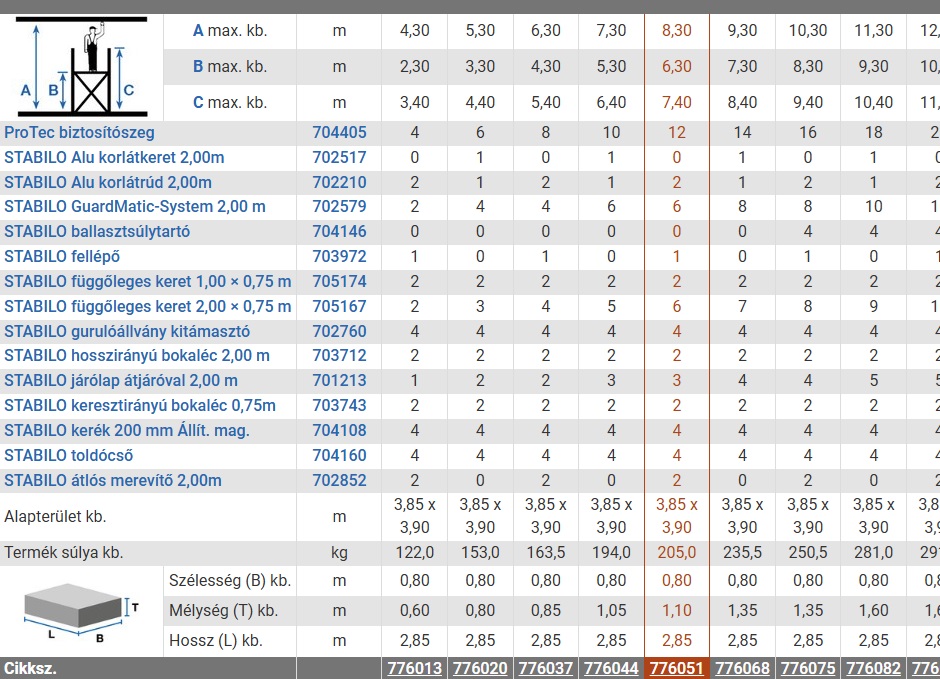Click the 'Alapterület kb.' row label
This screenshot has width=940, height=679.
[x=55, y=517]
